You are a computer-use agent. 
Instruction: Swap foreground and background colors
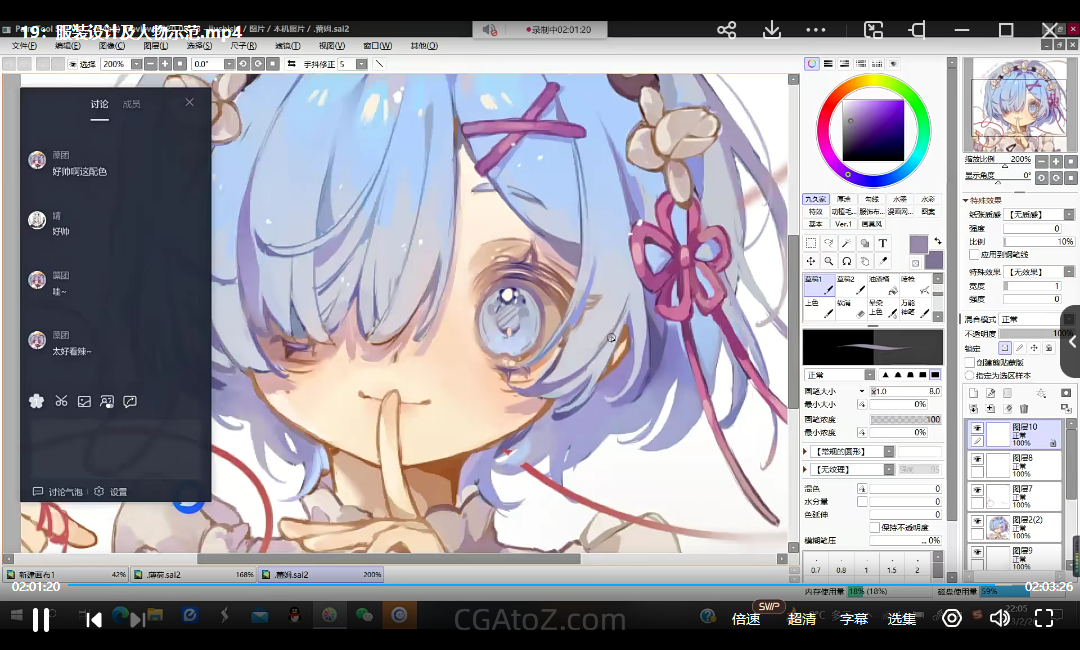pyautogui.click(x=937, y=241)
